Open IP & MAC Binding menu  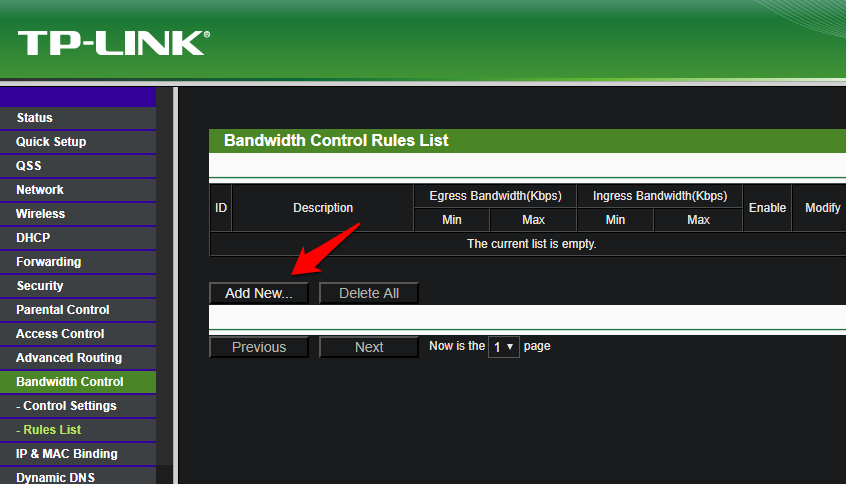pos(78,454)
